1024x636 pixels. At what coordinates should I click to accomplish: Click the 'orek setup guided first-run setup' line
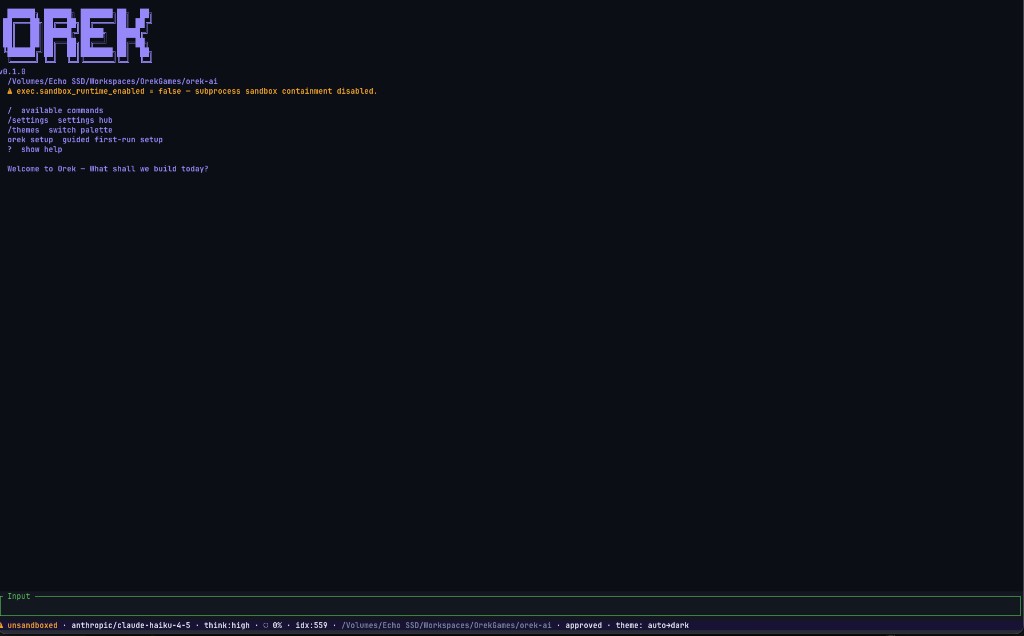(x=85, y=140)
